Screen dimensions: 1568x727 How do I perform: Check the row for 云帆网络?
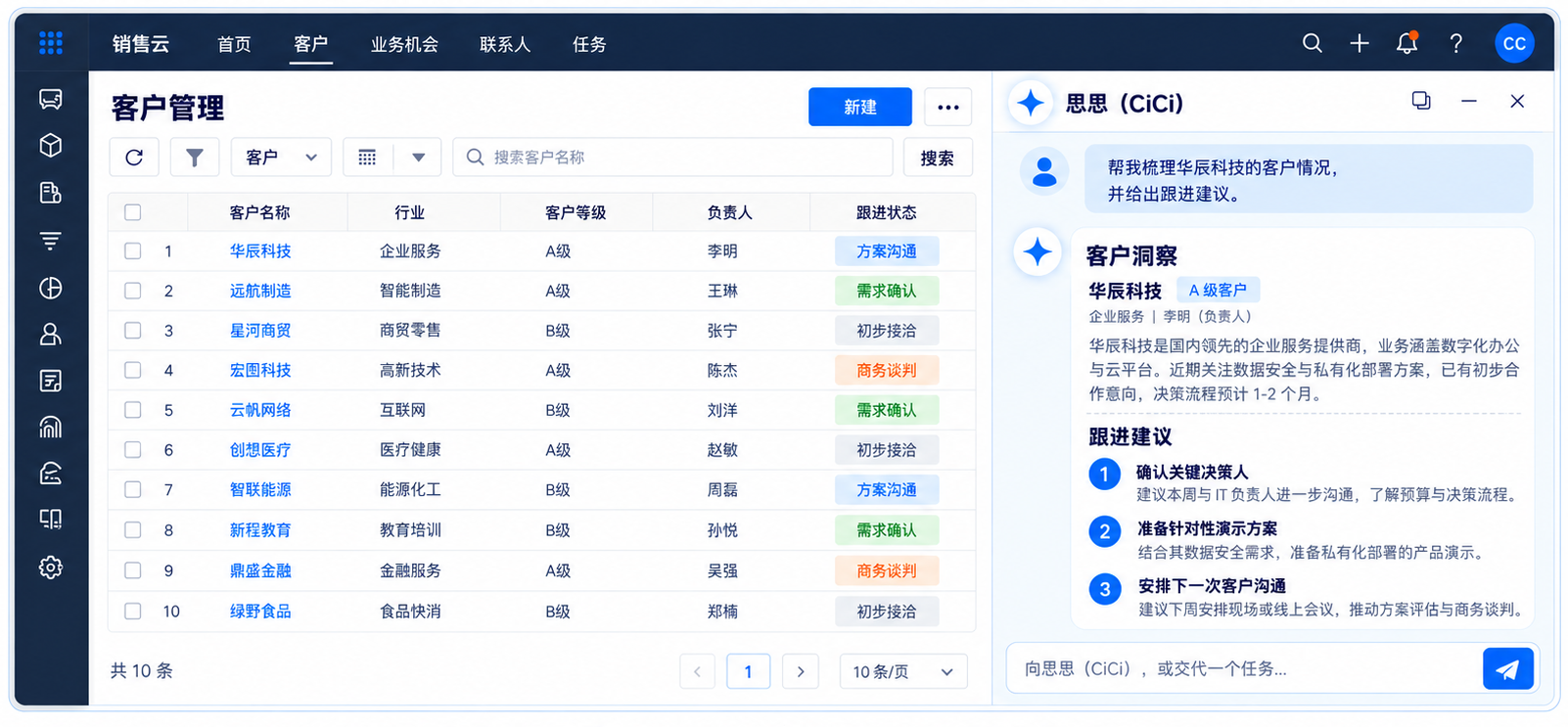coord(133,410)
